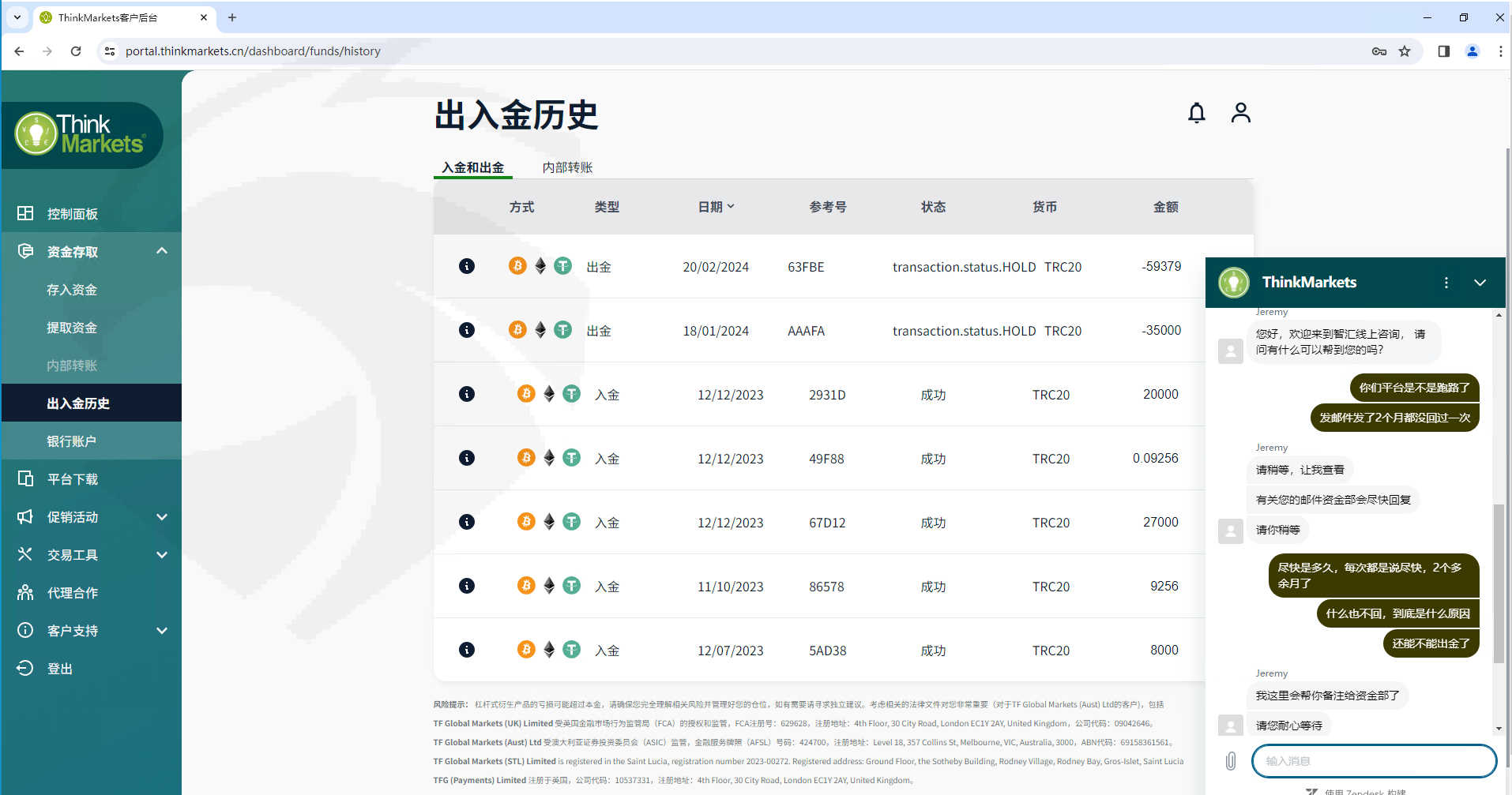Open chat widget three-dot options menu
This screenshot has height=795, width=1512.
[1446, 283]
